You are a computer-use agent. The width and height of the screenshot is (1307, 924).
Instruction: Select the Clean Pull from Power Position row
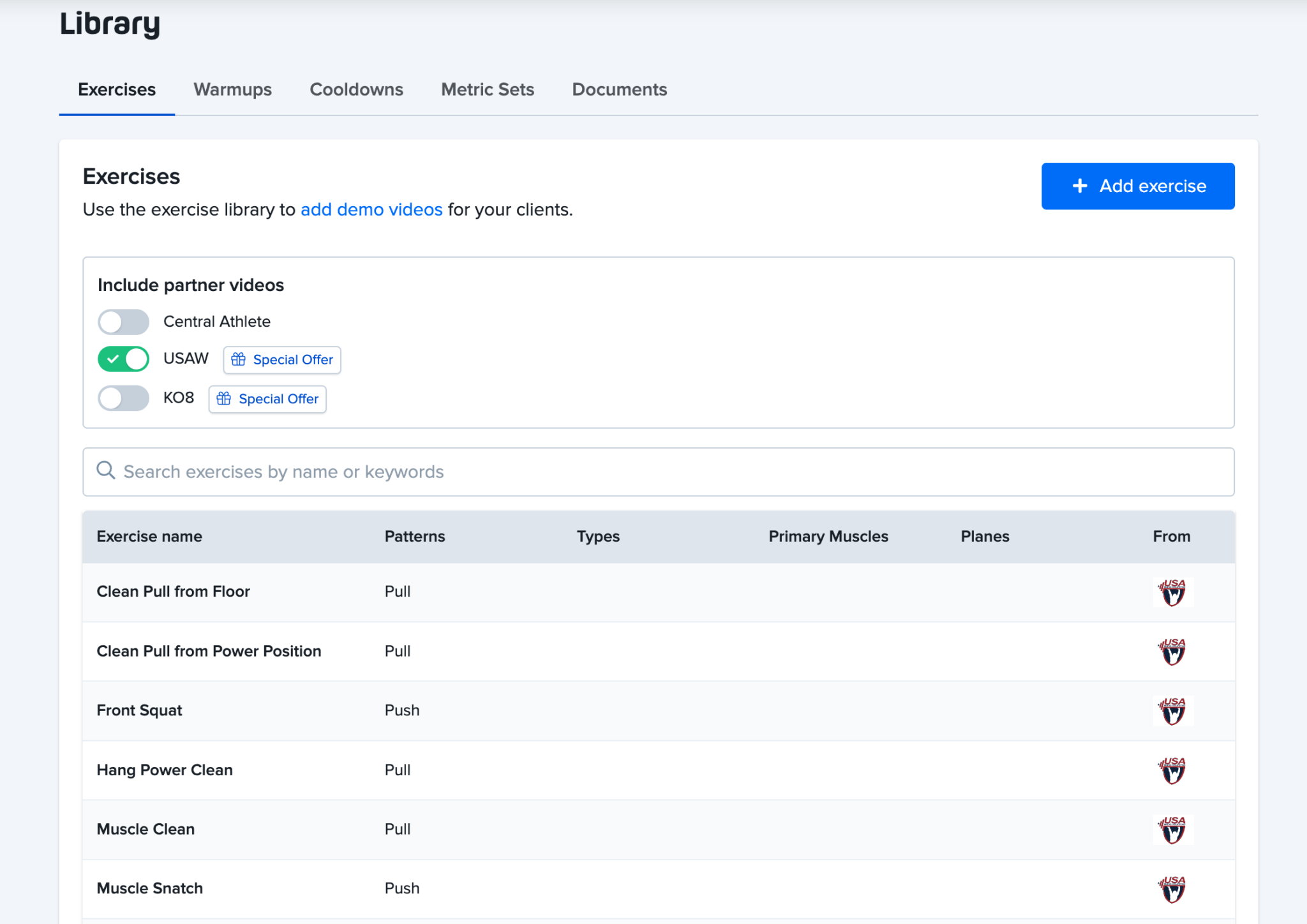coord(209,651)
